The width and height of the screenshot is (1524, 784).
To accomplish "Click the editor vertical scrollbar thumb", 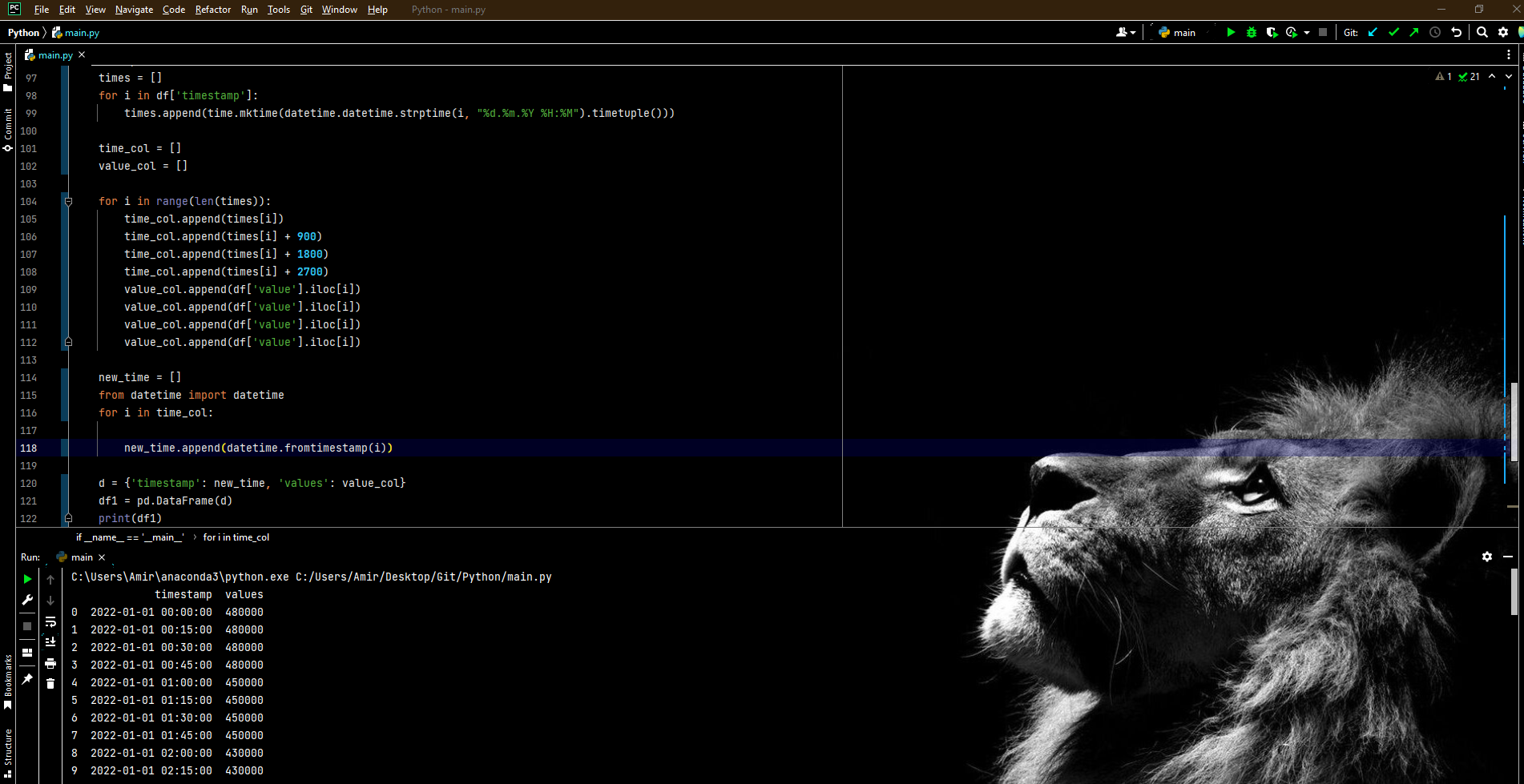I will (1514, 422).
